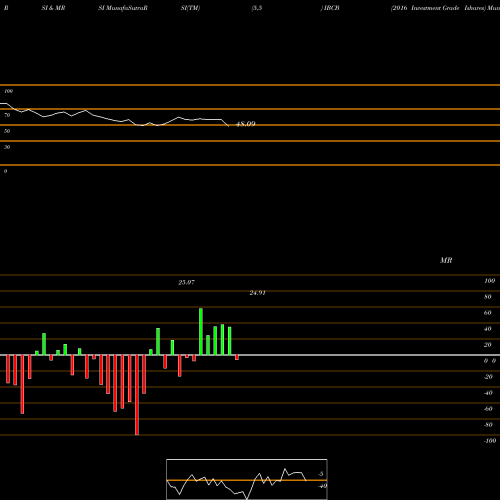Click the SI MunafaSutraR header text
Viewport: 500px width, 500px height.
[x=123, y=8]
